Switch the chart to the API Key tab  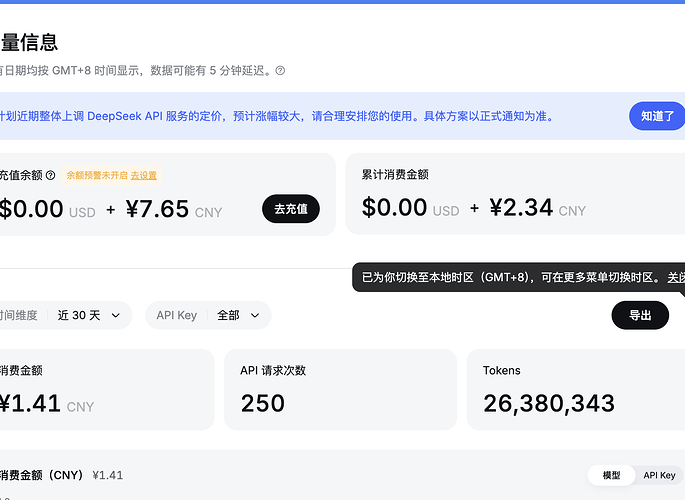click(659, 475)
